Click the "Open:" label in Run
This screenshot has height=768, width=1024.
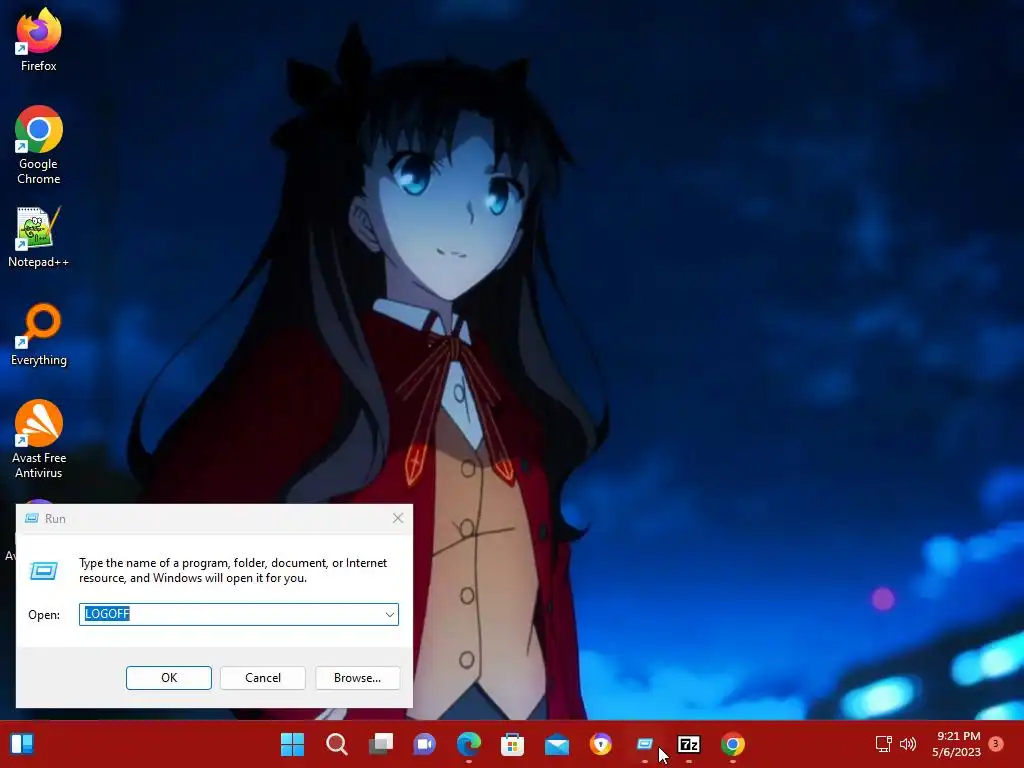click(x=44, y=615)
